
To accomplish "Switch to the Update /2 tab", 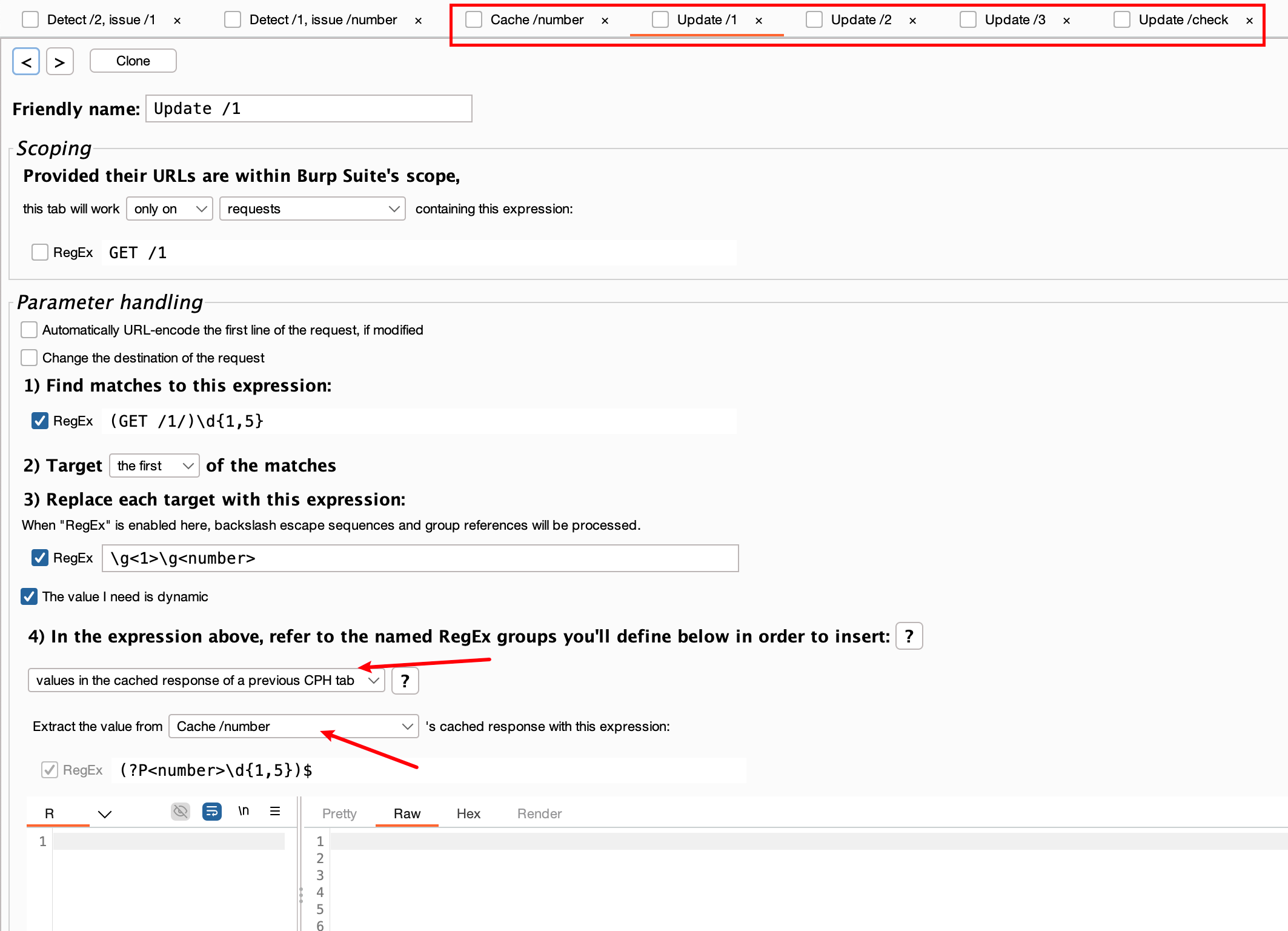I will 860,20.
